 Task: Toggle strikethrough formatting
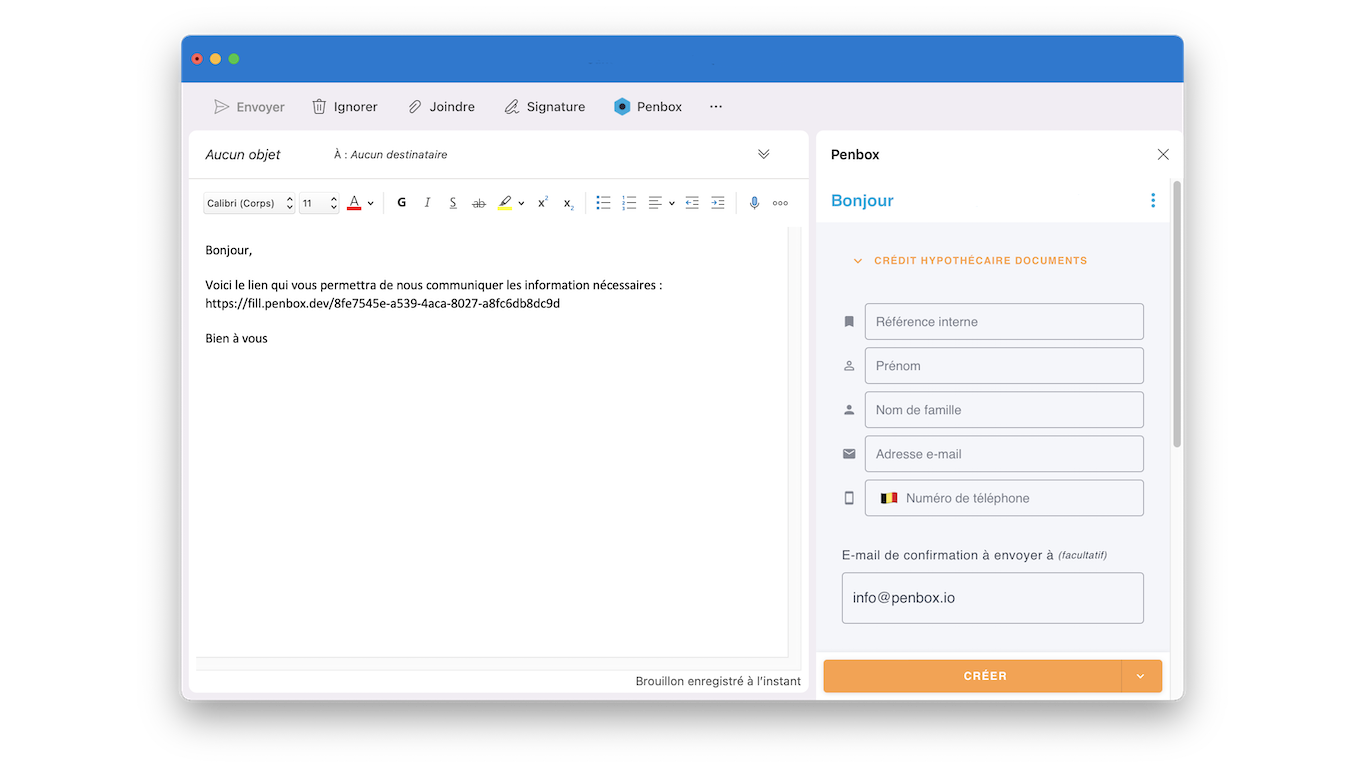479,203
